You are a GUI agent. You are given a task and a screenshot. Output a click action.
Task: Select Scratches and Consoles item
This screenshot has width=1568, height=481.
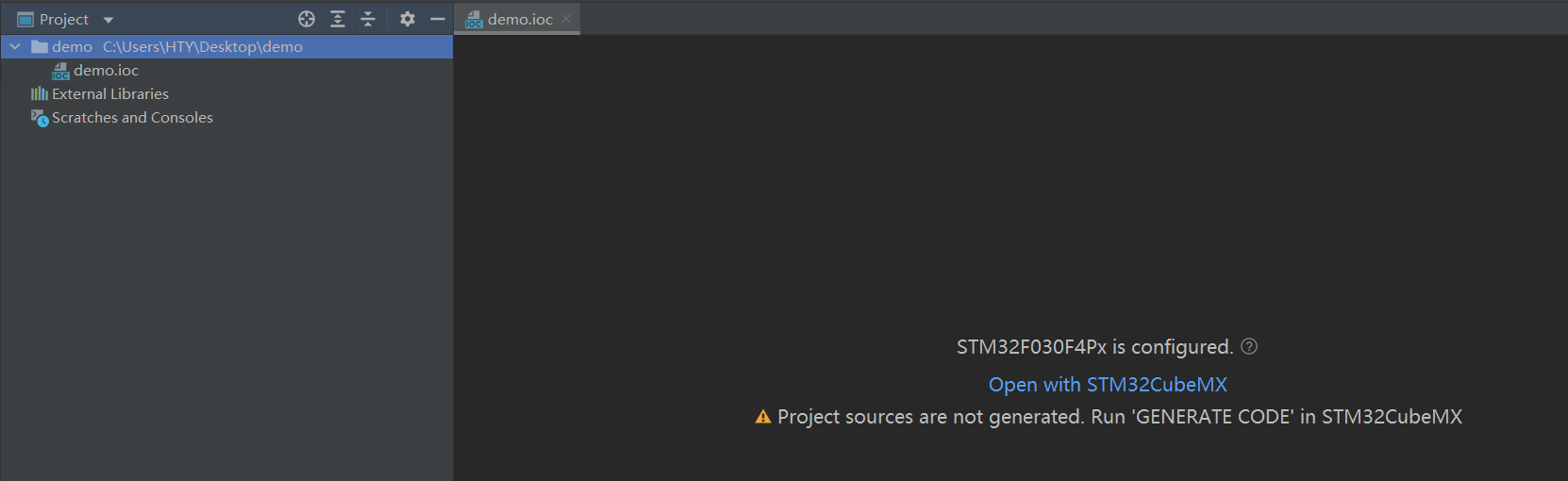point(132,118)
